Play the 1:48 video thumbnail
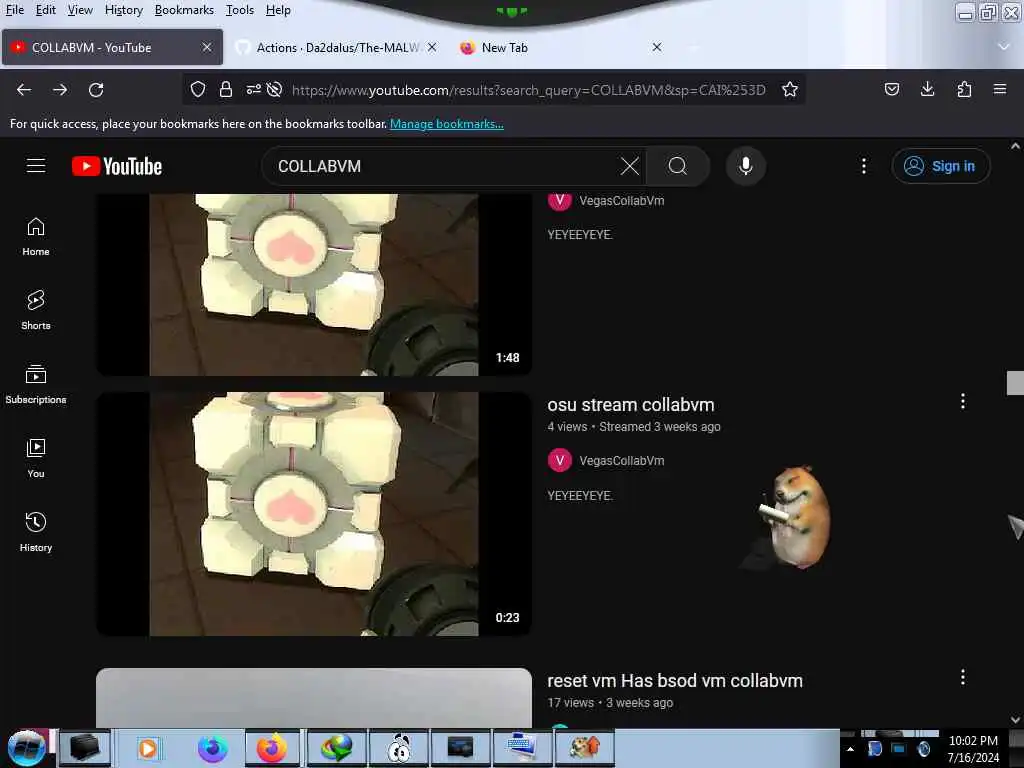Screen dimensions: 1024x768 coord(313,285)
